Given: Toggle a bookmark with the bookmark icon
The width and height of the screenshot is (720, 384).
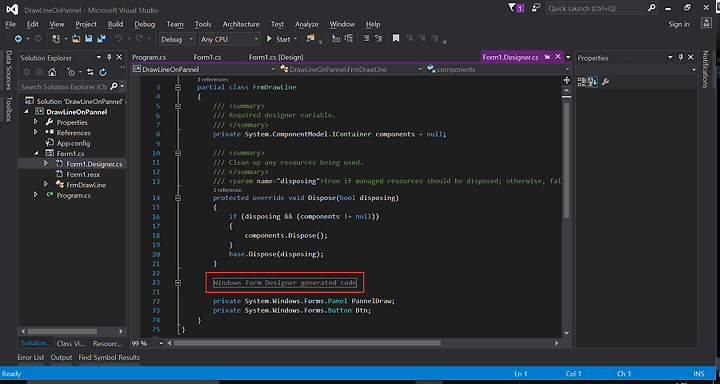Looking at the screenshot, I should pyautogui.click(x=395, y=39).
